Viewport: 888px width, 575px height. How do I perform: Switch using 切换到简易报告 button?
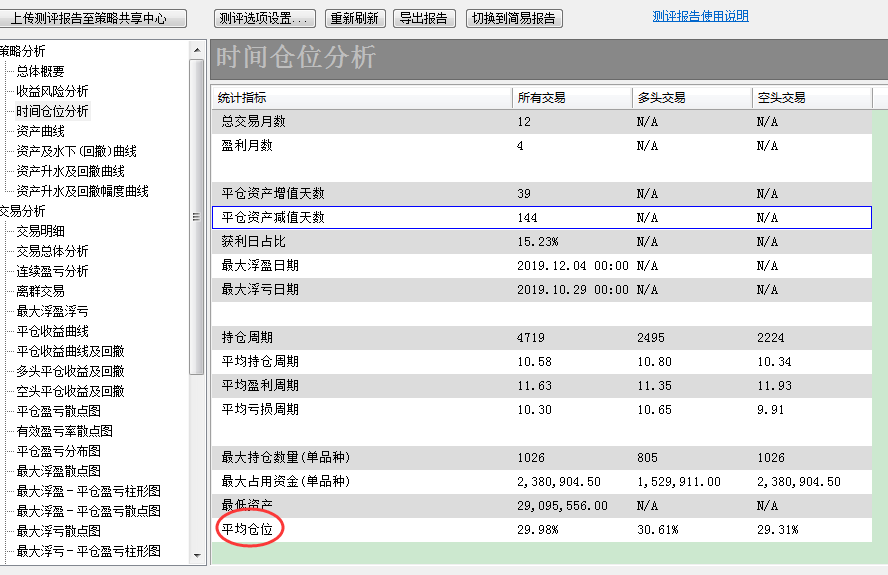click(514, 18)
